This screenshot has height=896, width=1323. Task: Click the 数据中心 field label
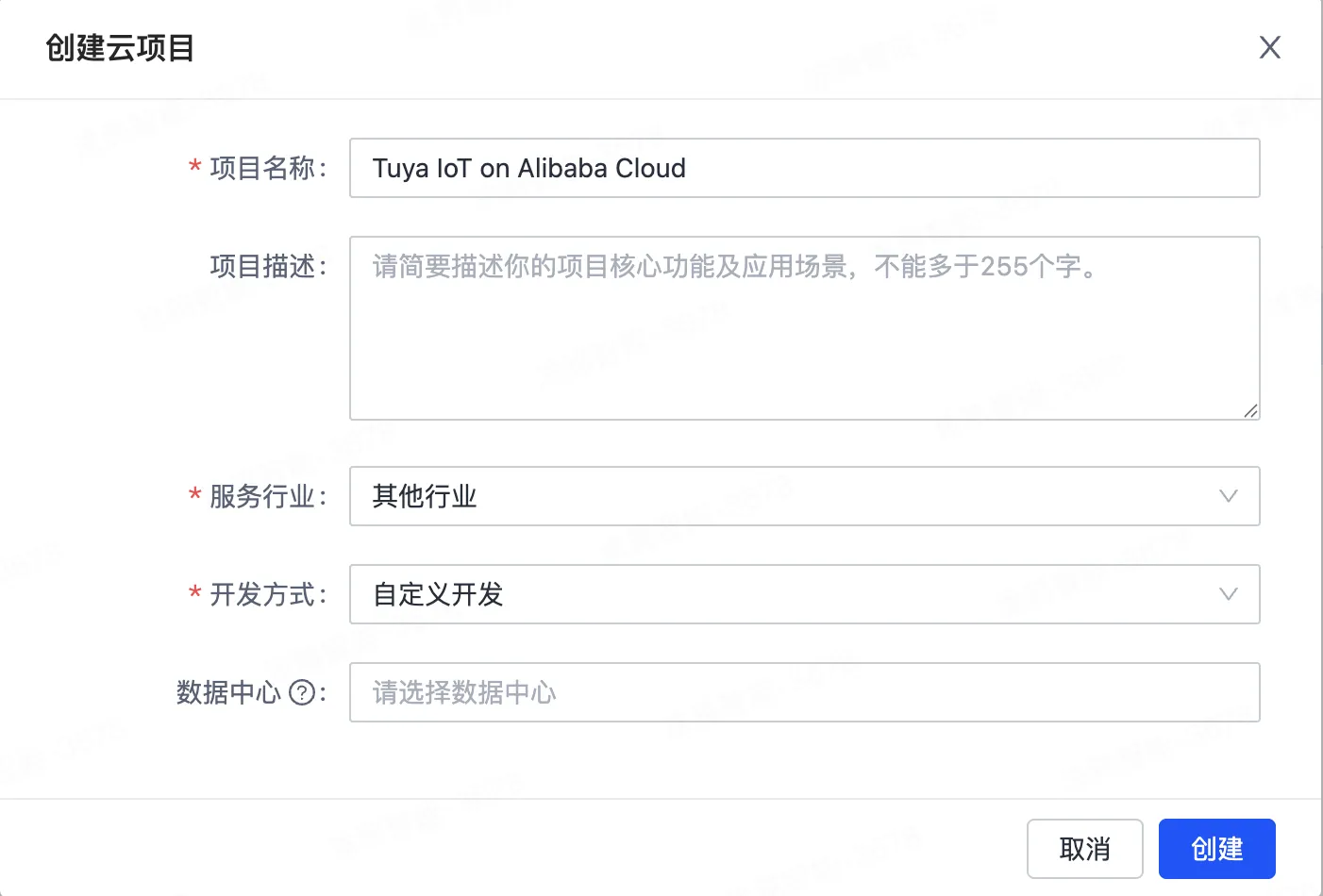click(228, 692)
